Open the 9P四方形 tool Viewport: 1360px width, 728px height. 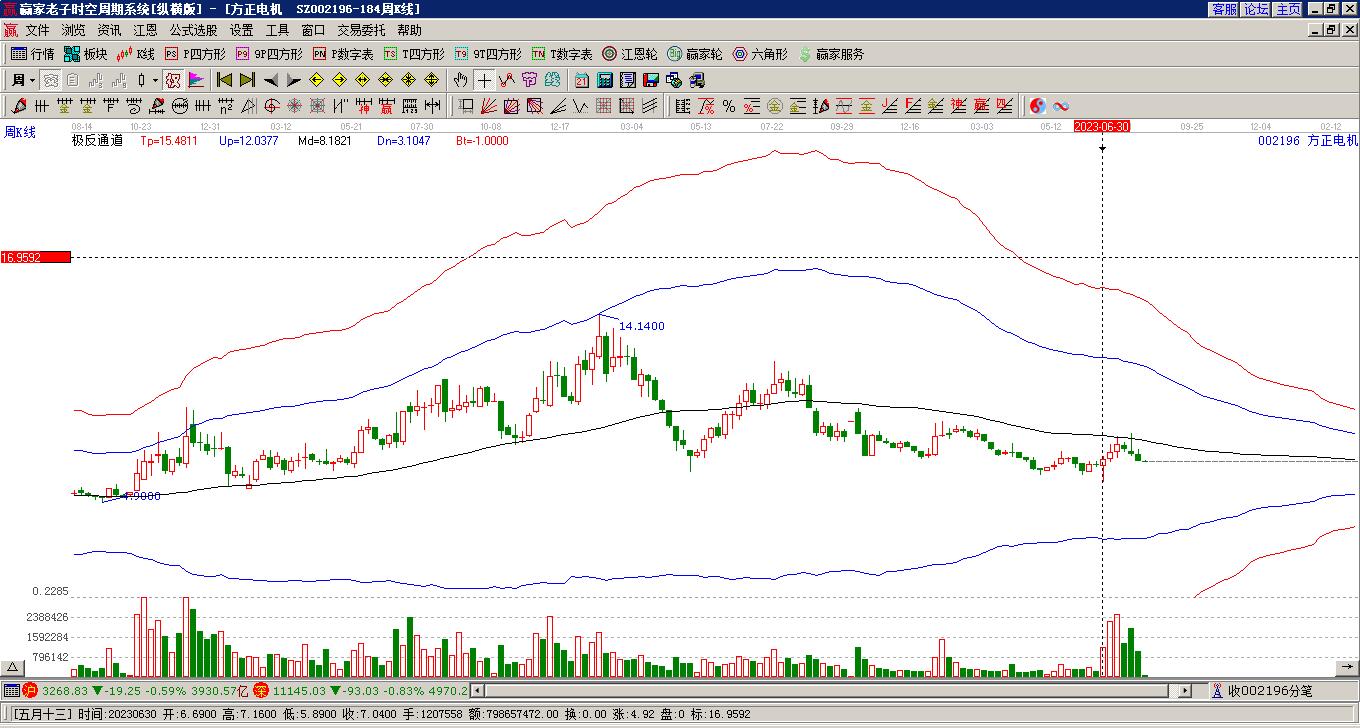click(x=268, y=54)
